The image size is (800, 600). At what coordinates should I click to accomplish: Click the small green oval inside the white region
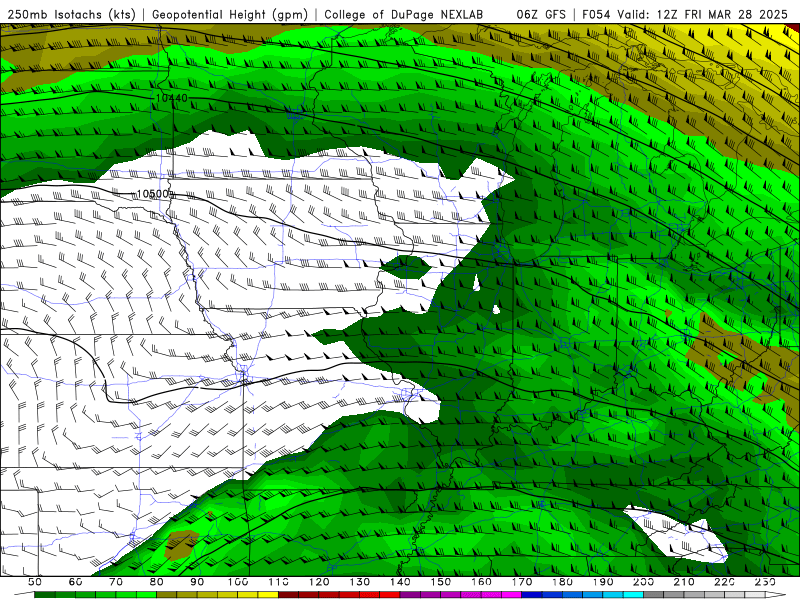(x=406, y=266)
